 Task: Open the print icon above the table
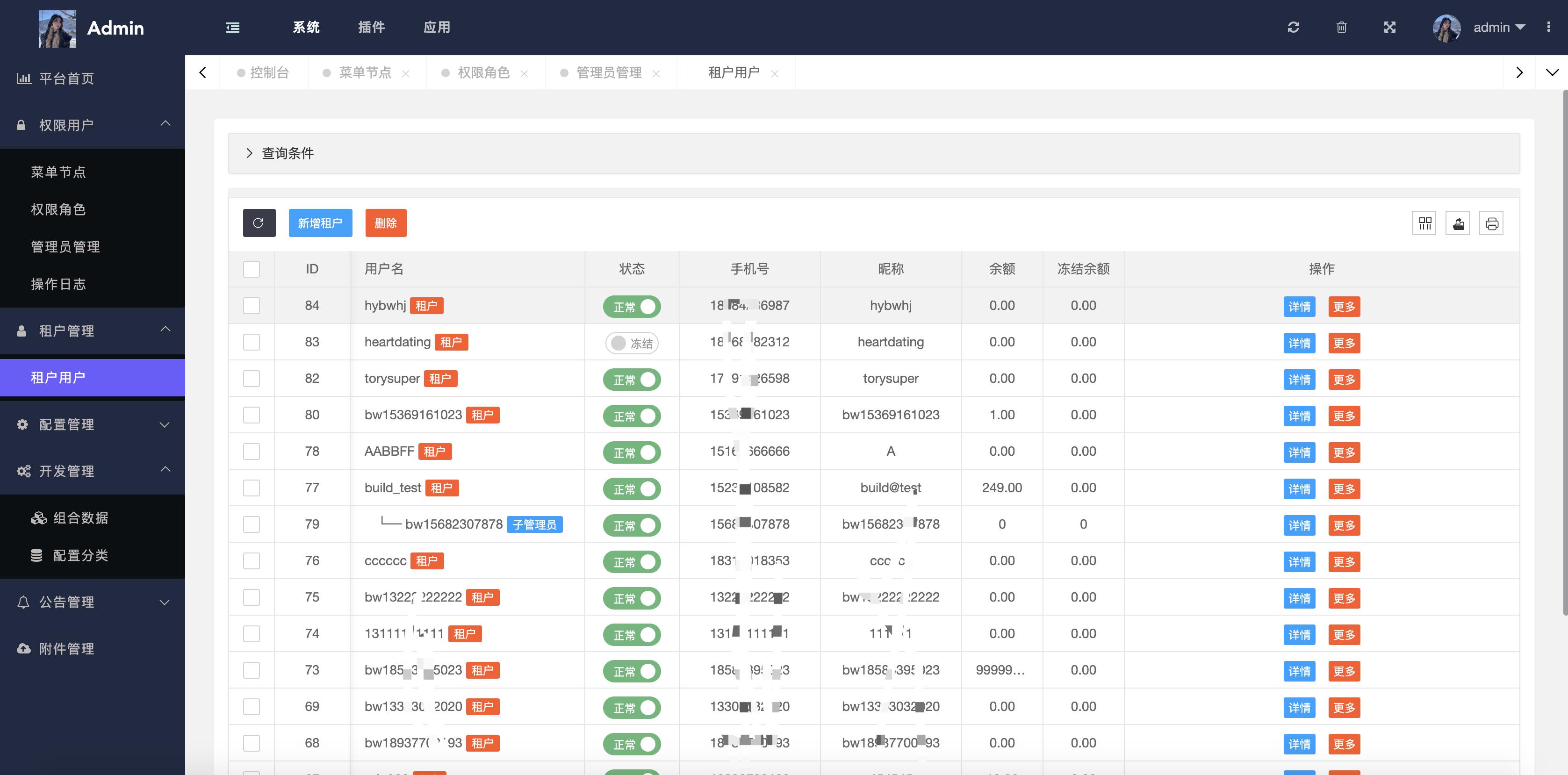pos(1491,223)
